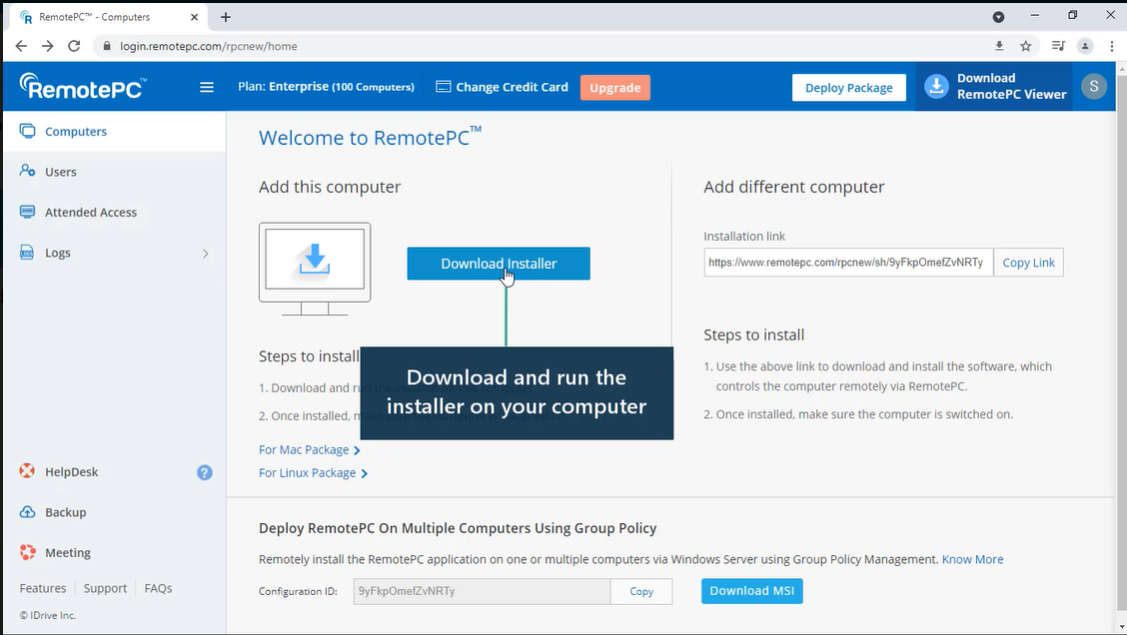Open a new browser tab
The height and width of the screenshot is (635, 1127).
226,17
